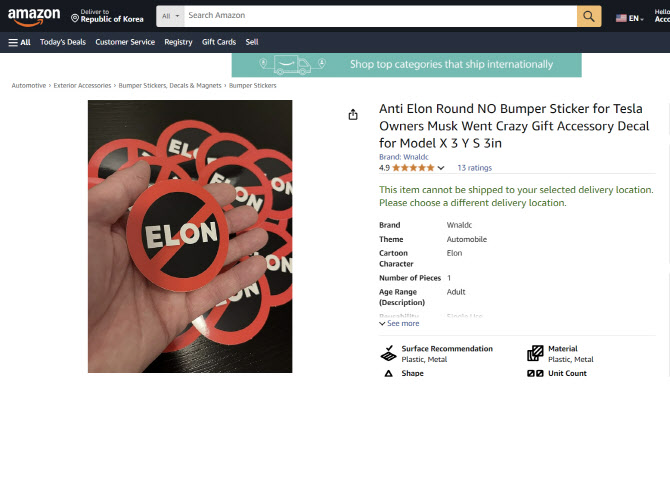Open Customer Service menu item
The height and width of the screenshot is (504, 670).
(125, 42)
